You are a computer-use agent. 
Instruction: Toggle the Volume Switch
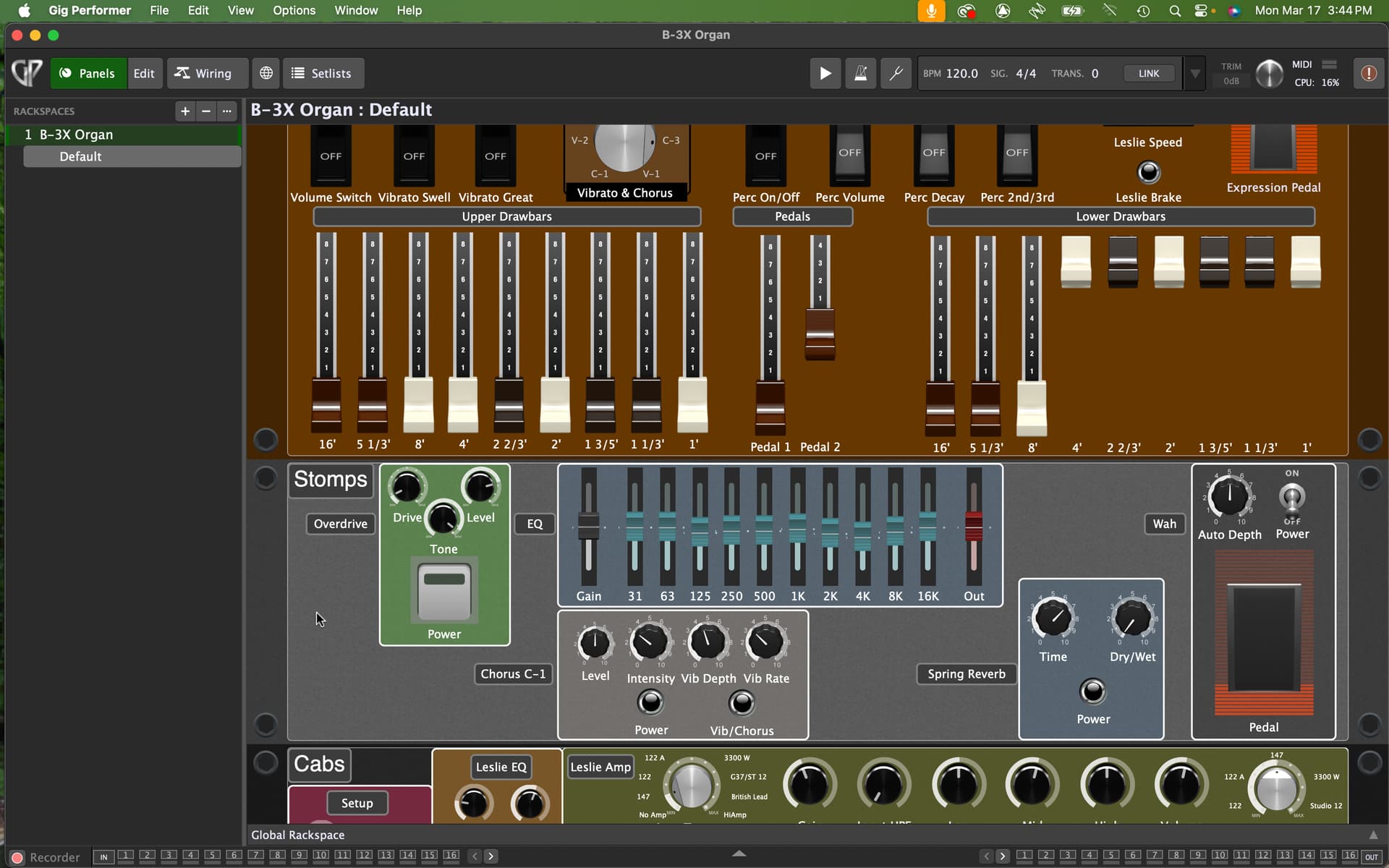pos(331,156)
